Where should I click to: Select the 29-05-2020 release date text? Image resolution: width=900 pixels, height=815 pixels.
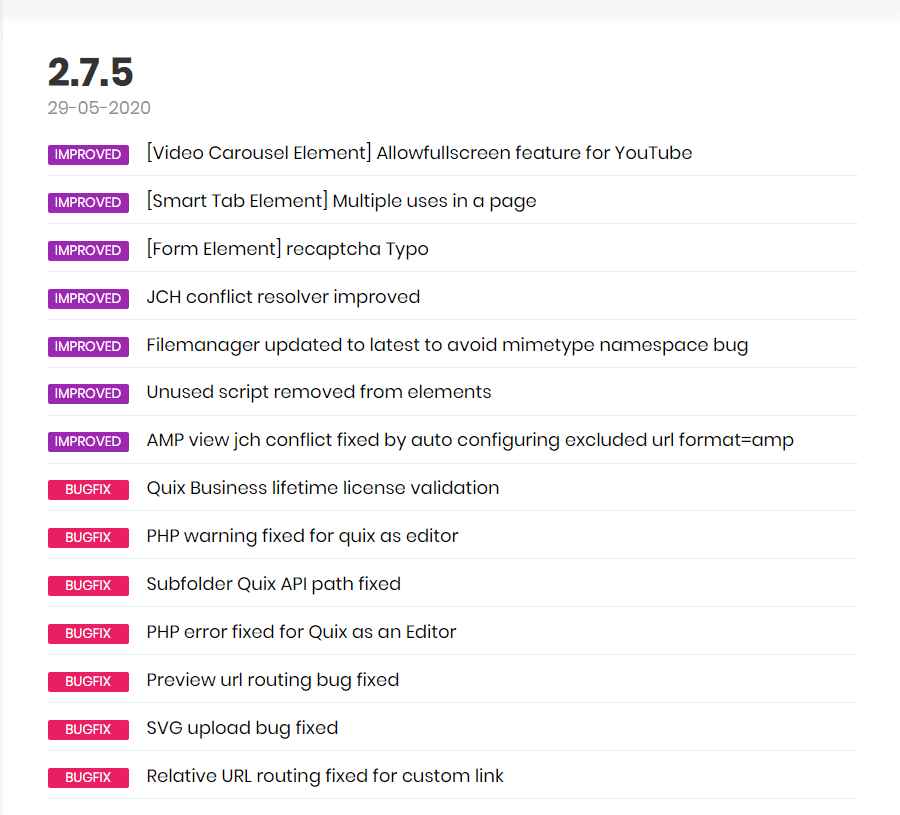click(99, 107)
